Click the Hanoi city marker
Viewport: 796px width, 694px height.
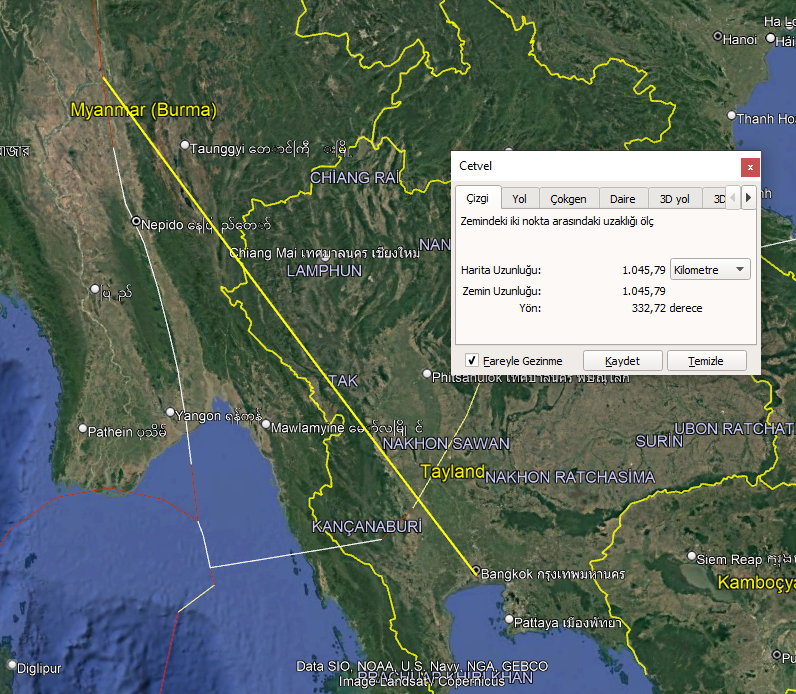click(x=718, y=36)
